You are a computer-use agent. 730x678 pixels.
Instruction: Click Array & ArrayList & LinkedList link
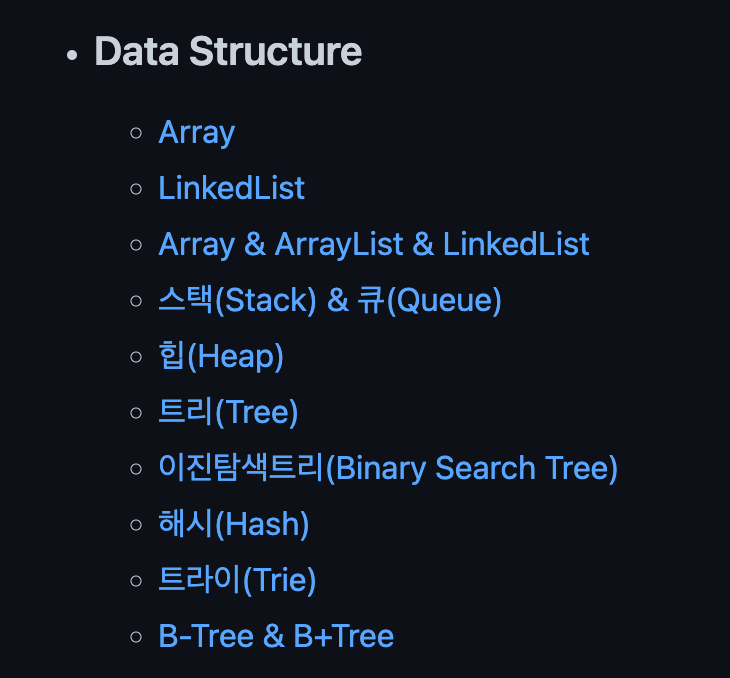tap(373, 245)
